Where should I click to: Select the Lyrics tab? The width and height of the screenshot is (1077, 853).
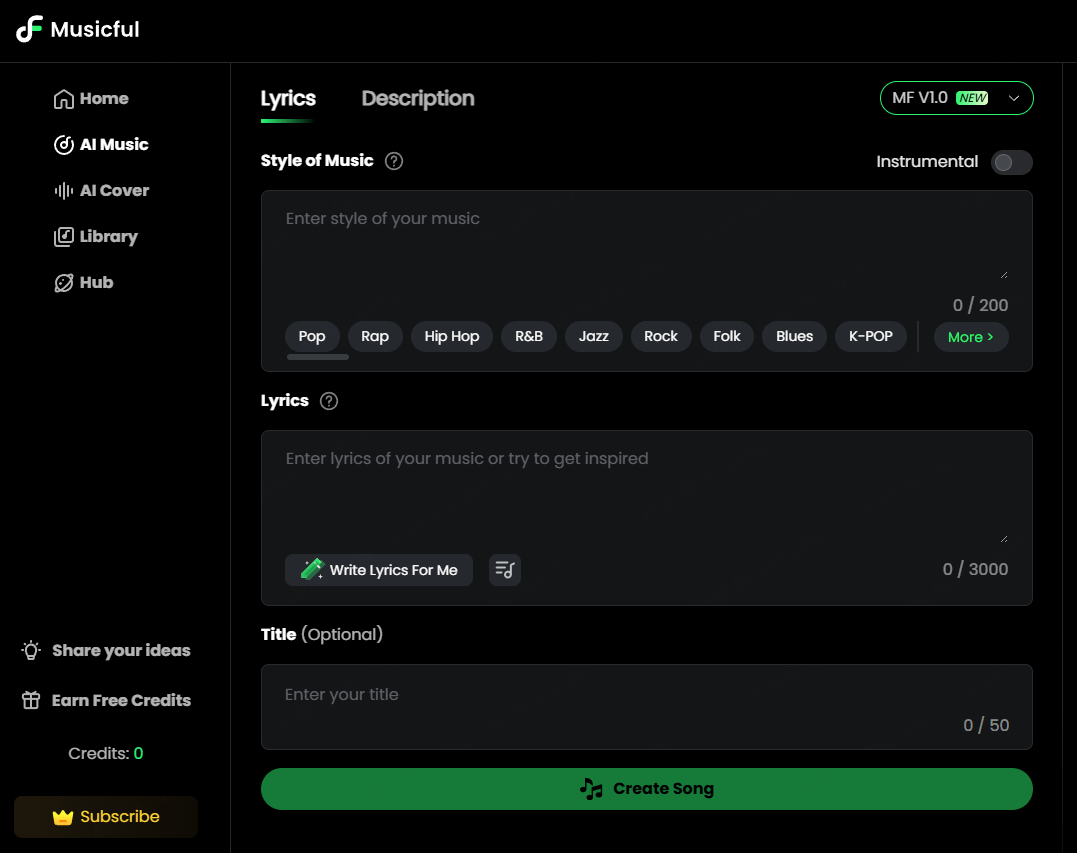point(288,98)
